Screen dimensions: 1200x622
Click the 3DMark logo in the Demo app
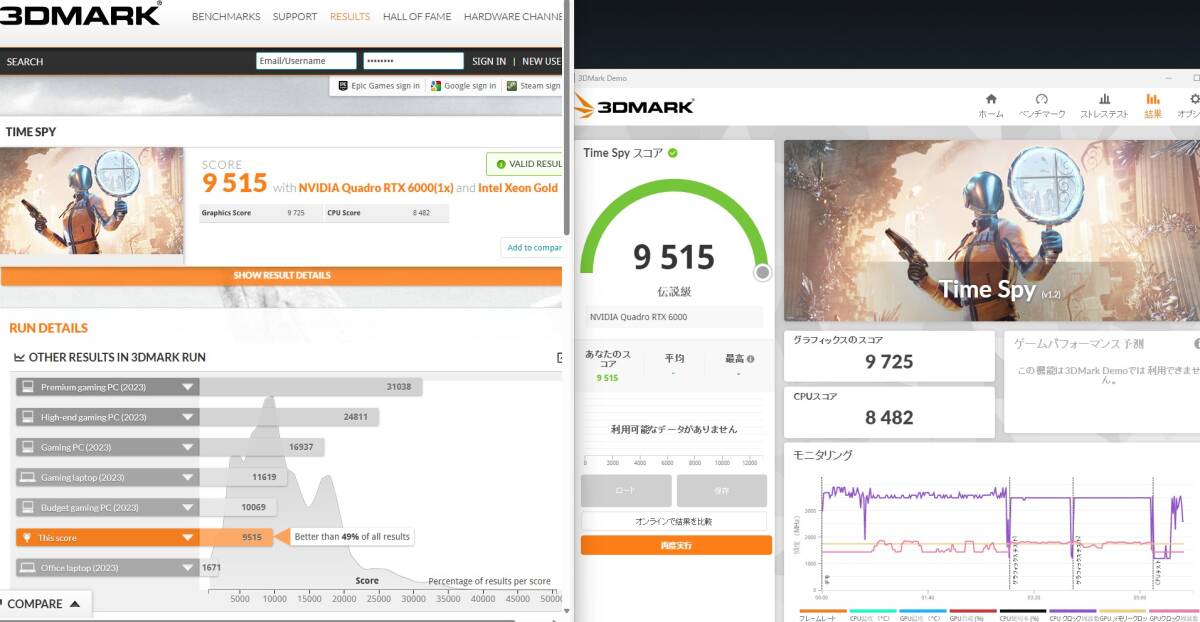(x=634, y=105)
